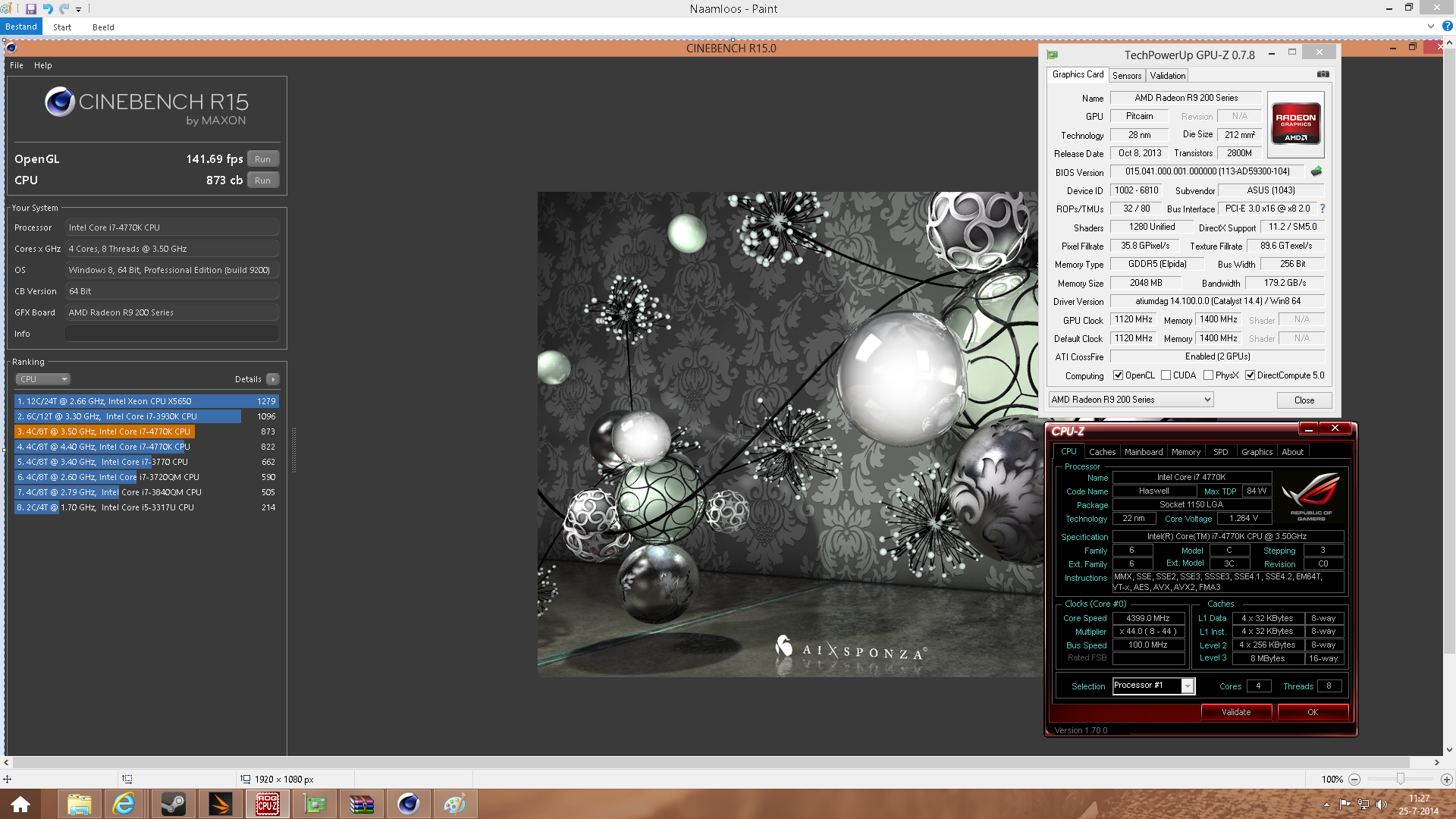1456x819 pixels.
Task: Switch to GPU-Z via the taskbar icon
Action: [x=315, y=804]
